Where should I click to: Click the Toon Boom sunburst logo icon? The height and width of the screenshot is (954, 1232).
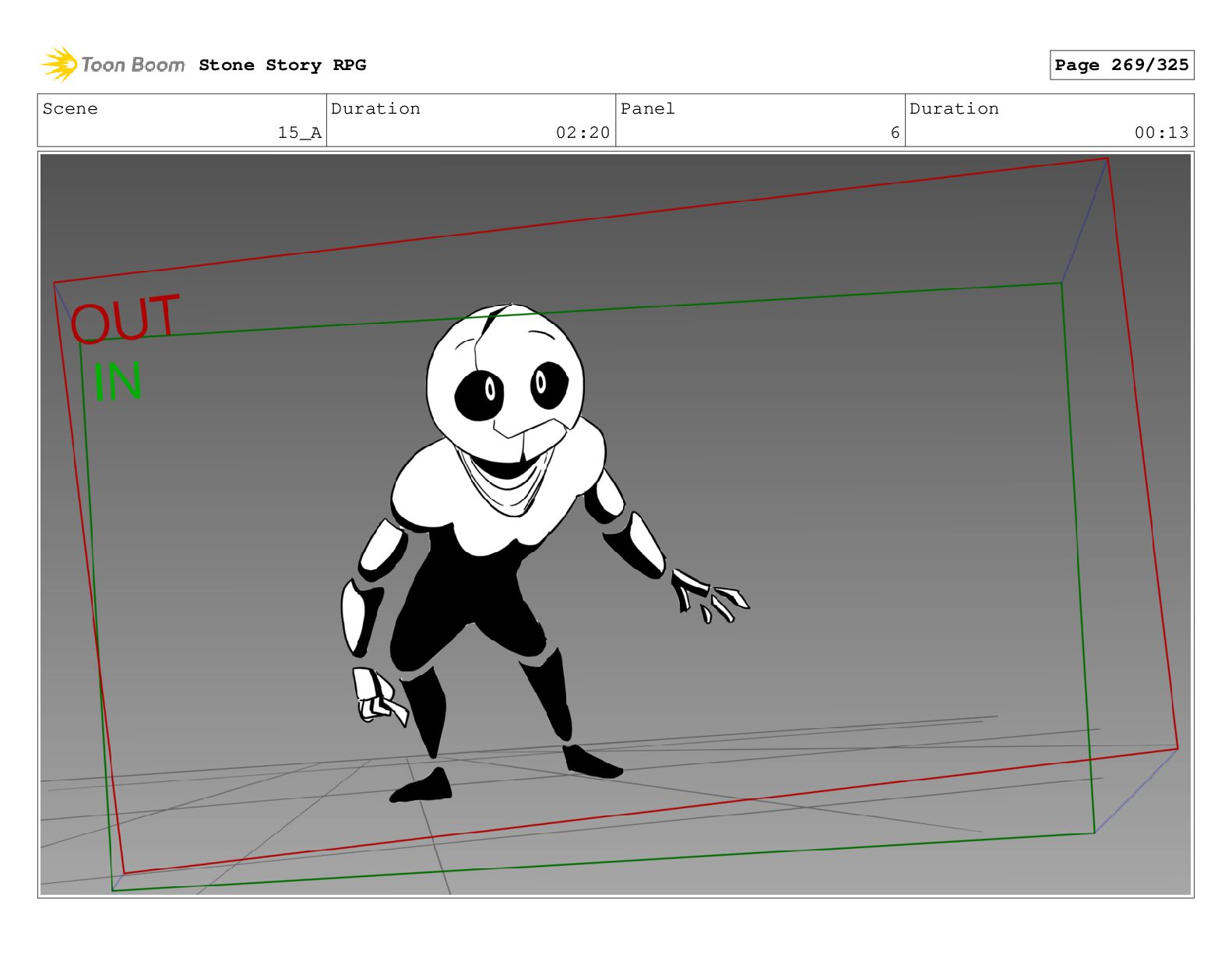point(58,64)
